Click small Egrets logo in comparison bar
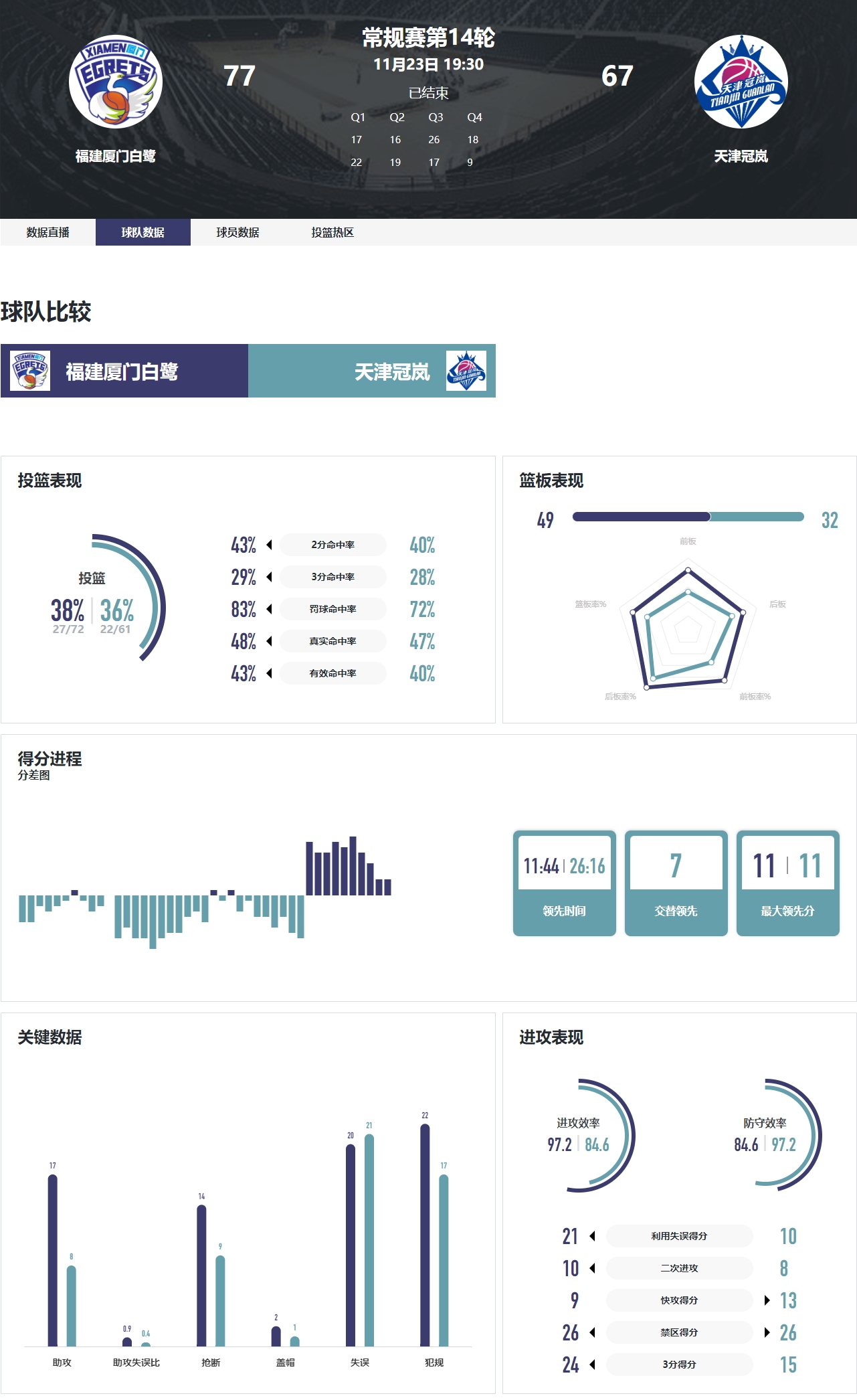This screenshot has width=857, height=1400. click(30, 371)
